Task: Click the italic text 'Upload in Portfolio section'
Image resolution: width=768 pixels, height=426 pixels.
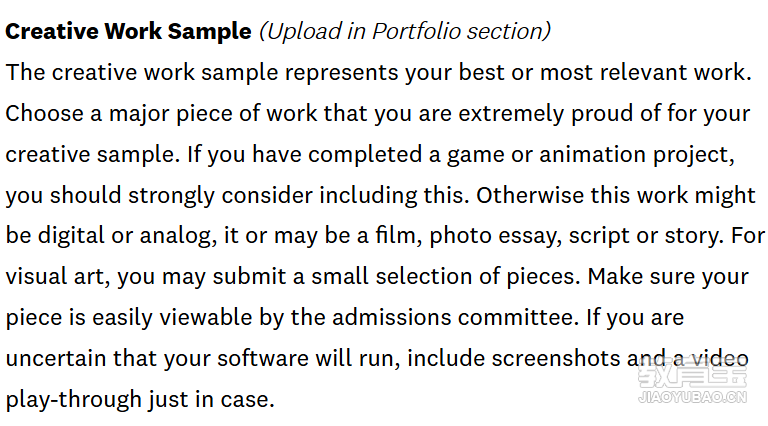Action: (x=406, y=32)
